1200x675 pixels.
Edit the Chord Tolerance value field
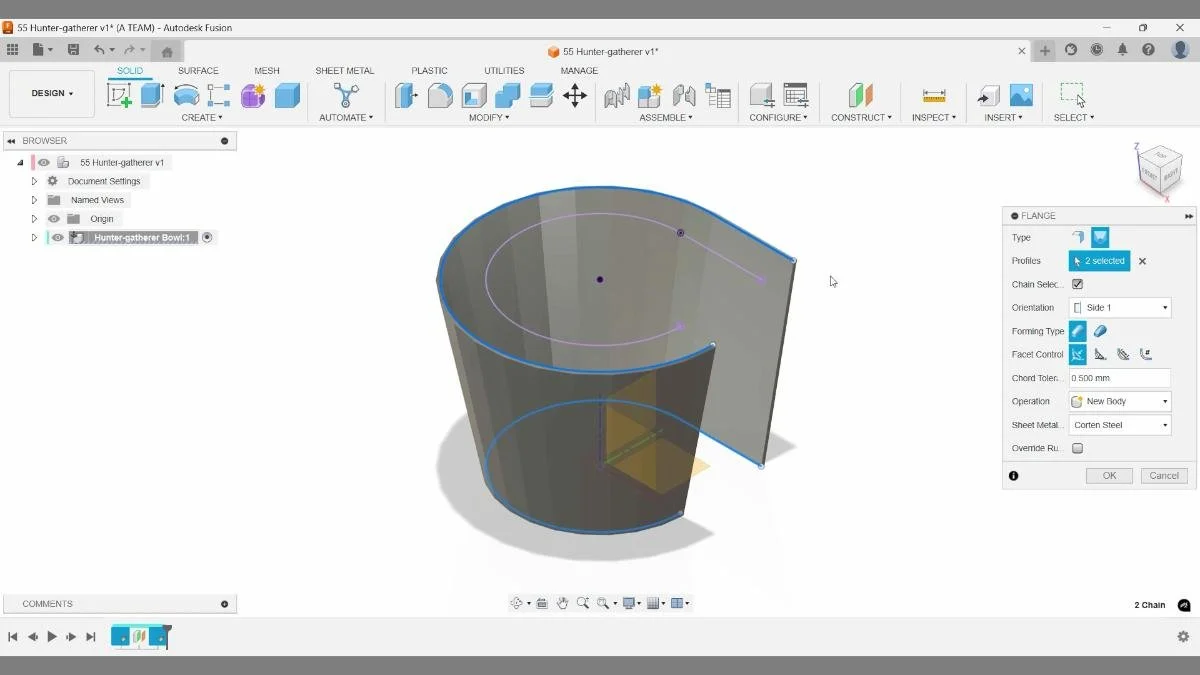[x=1119, y=377]
